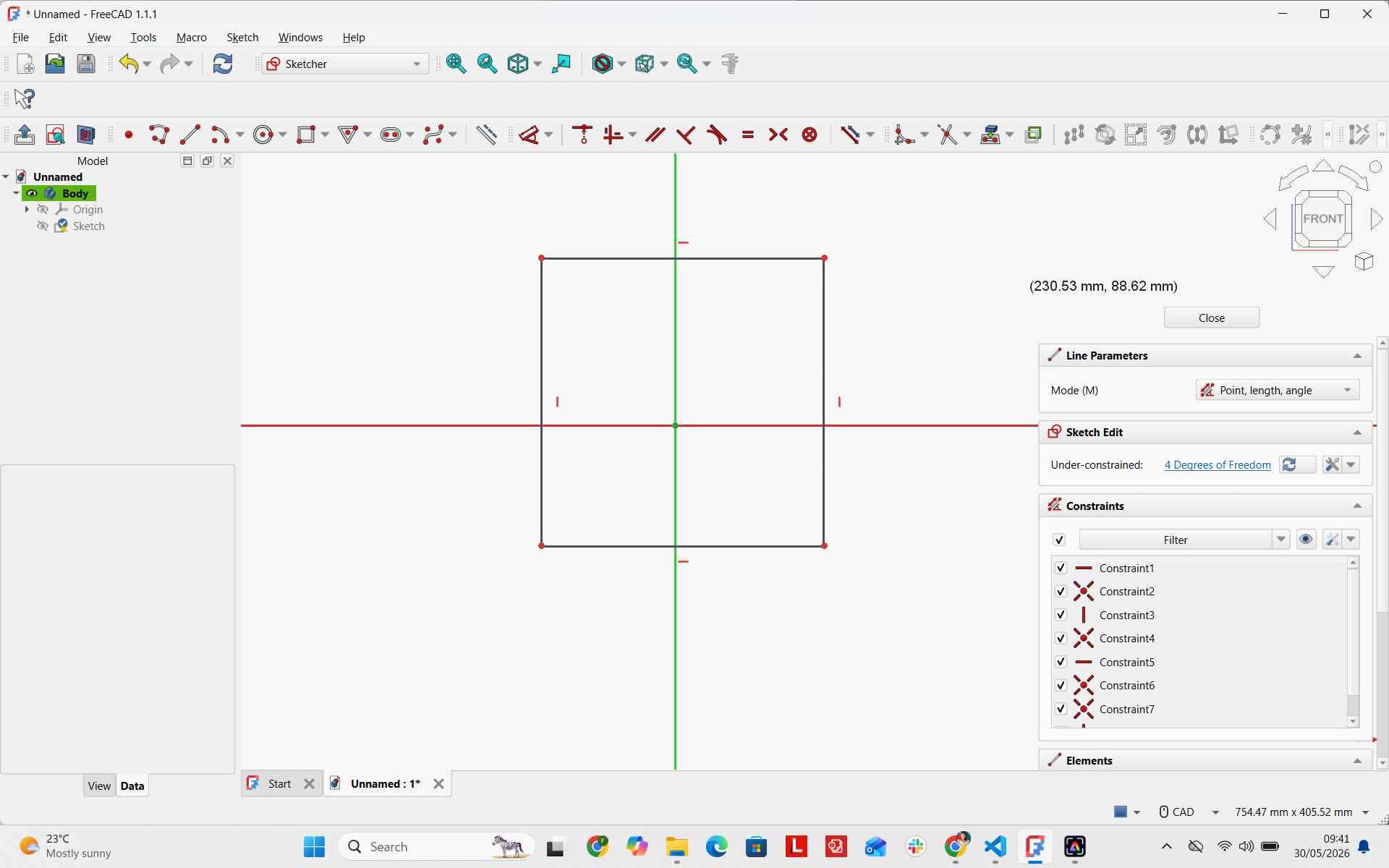The height and width of the screenshot is (868, 1389).
Task: Click Fit All zoom icon
Action: click(456, 64)
